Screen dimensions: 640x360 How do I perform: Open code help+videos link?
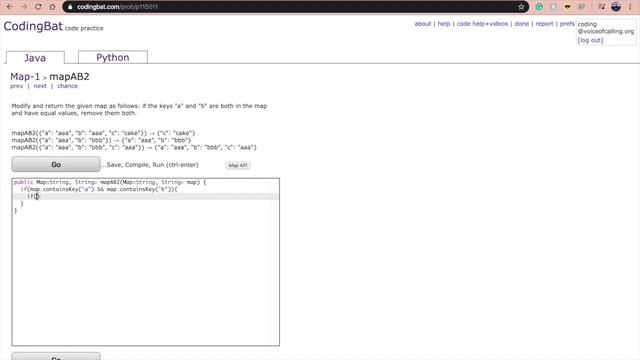482,24
